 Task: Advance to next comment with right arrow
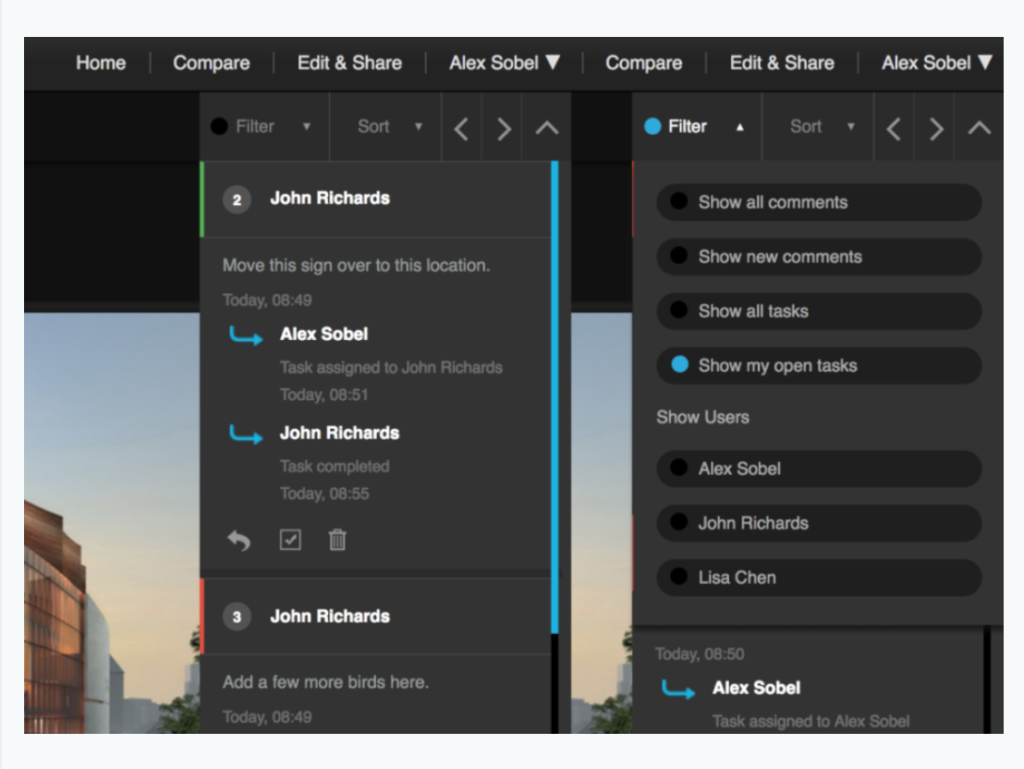click(504, 127)
